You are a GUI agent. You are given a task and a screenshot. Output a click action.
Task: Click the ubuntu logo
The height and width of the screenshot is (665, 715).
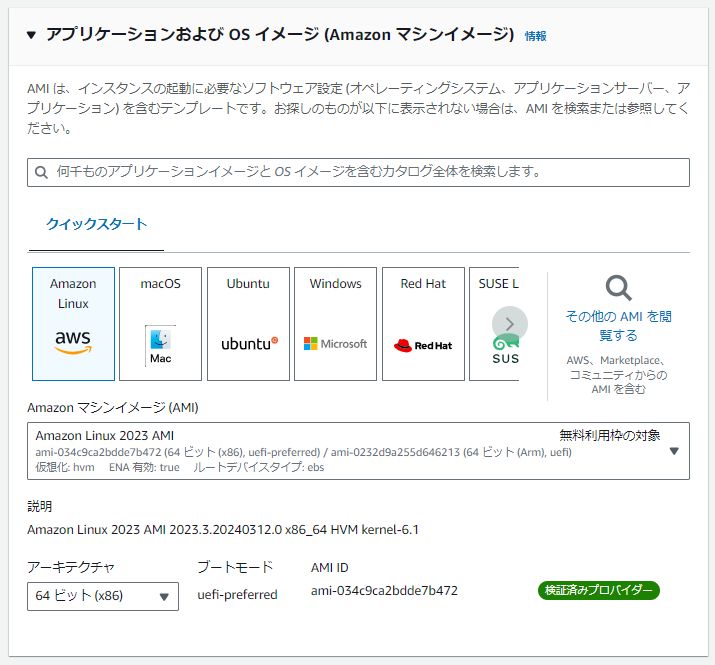pos(249,343)
